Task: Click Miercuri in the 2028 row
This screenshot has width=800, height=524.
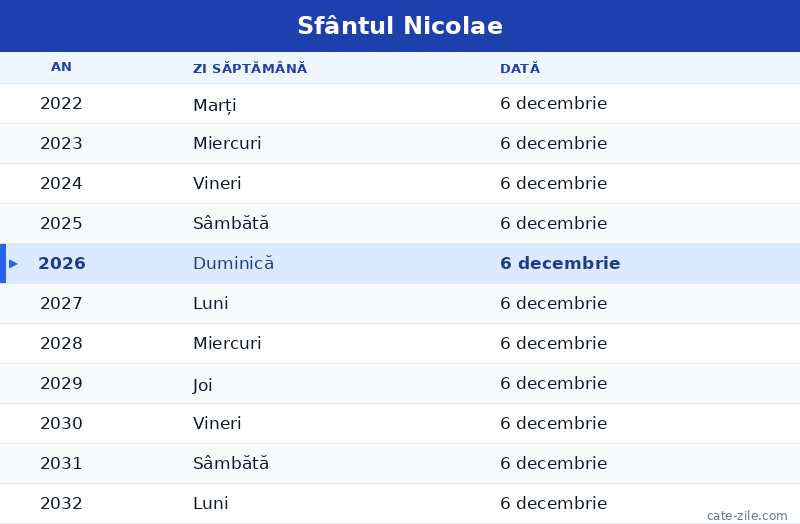Action: point(227,343)
